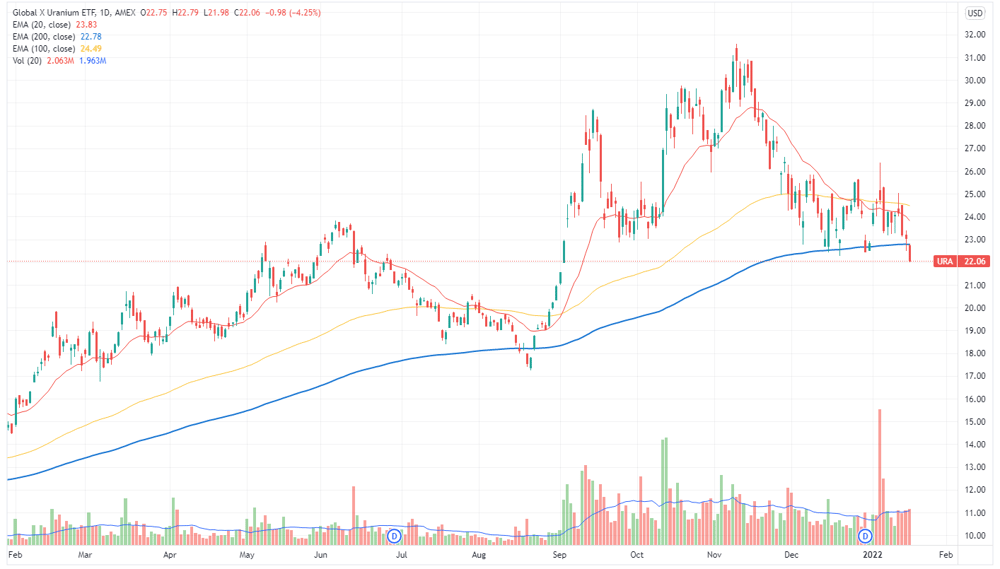Click the dividend marker near July
1000x569 pixels.
coord(394,536)
